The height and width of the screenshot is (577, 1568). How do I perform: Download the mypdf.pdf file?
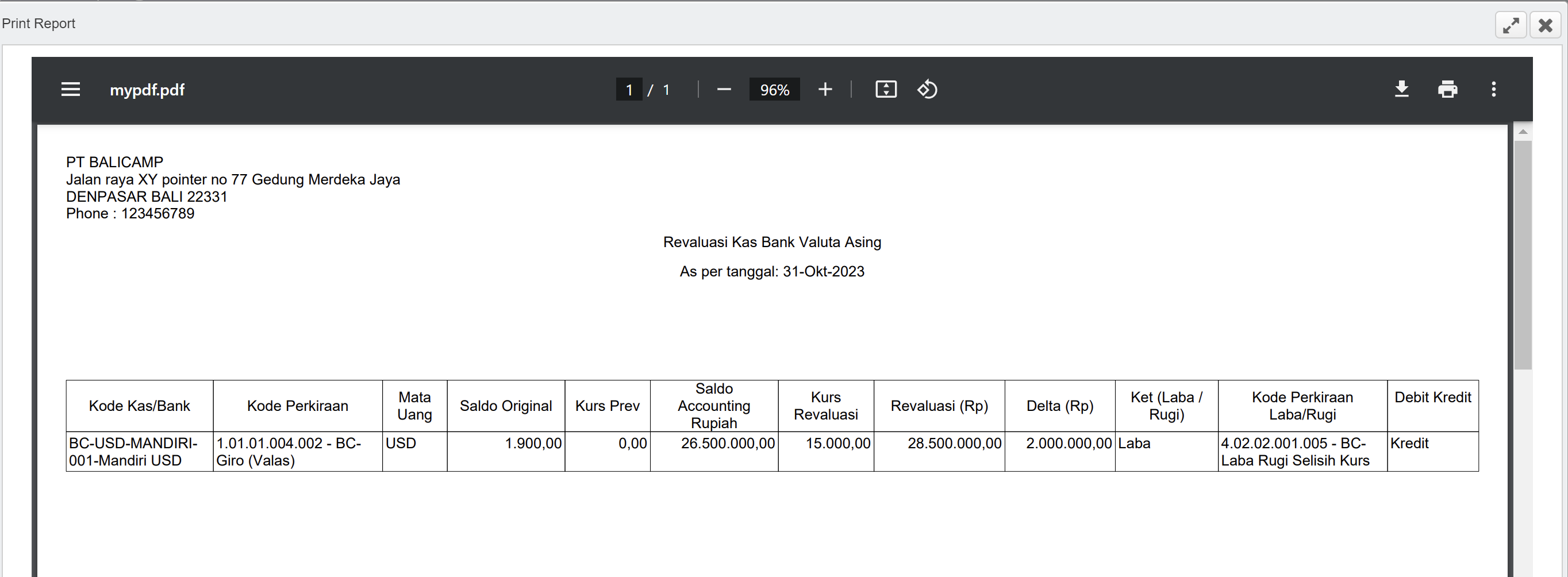(1401, 90)
